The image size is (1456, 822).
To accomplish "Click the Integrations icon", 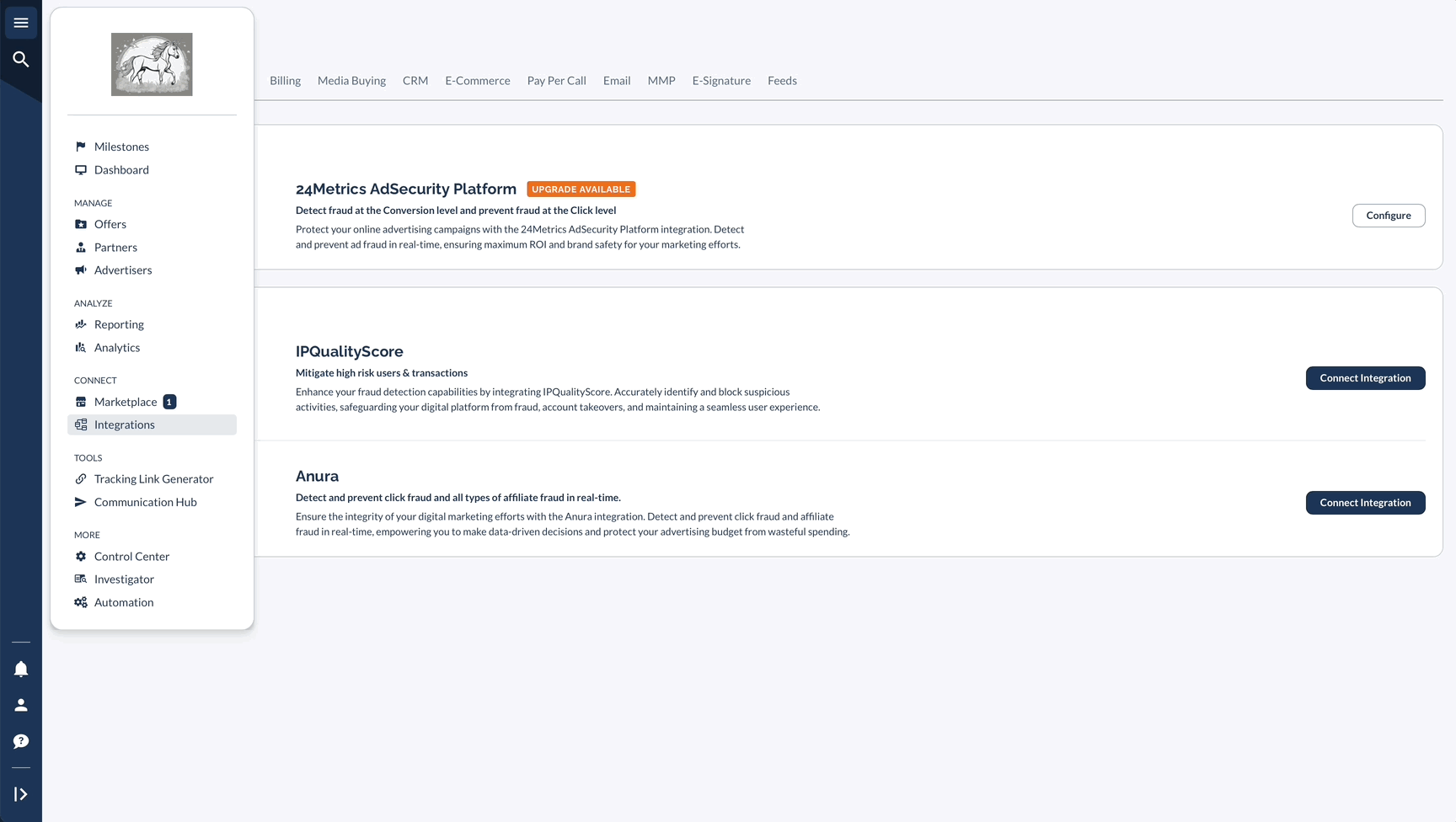I will point(81,424).
